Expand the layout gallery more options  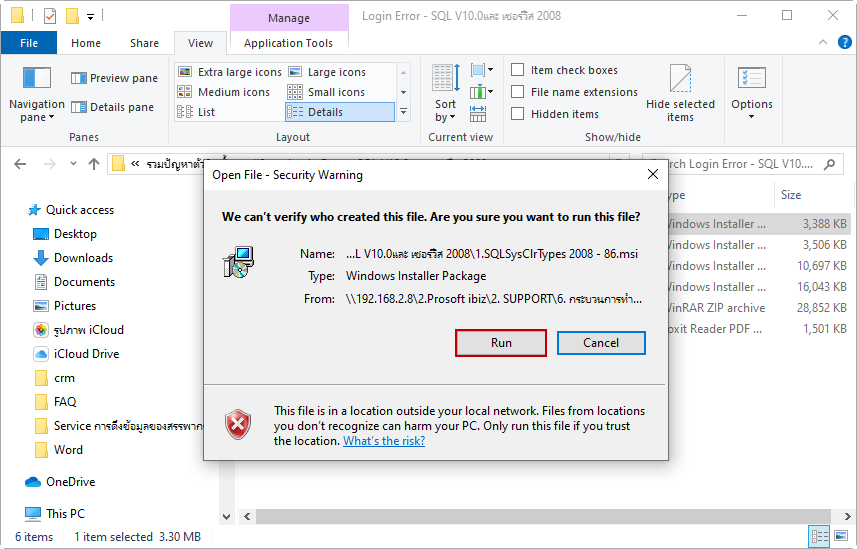click(x=403, y=112)
